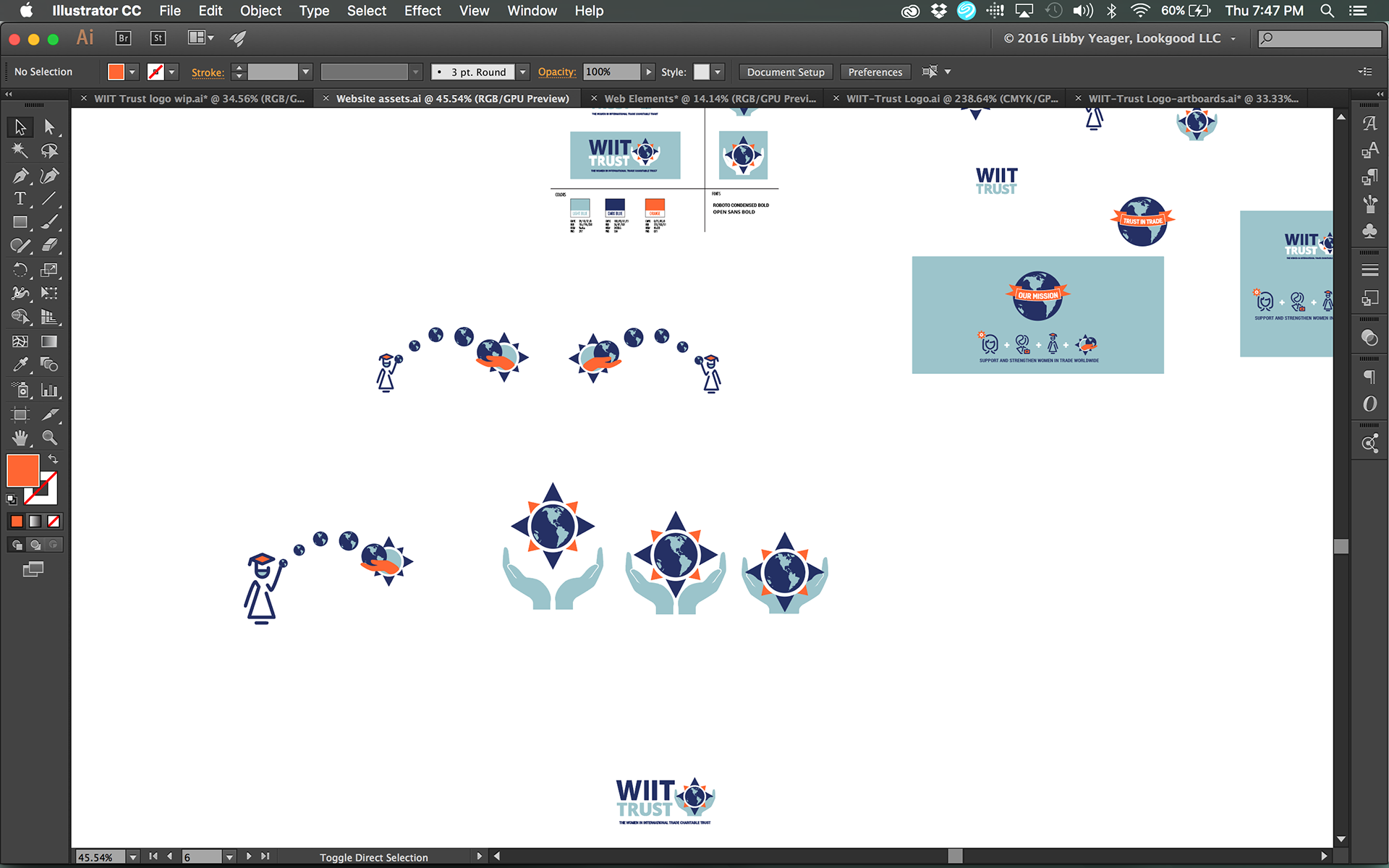Viewport: 1389px width, 868px height.
Task: Select the Magic Wand tool
Action: pyautogui.click(x=20, y=150)
